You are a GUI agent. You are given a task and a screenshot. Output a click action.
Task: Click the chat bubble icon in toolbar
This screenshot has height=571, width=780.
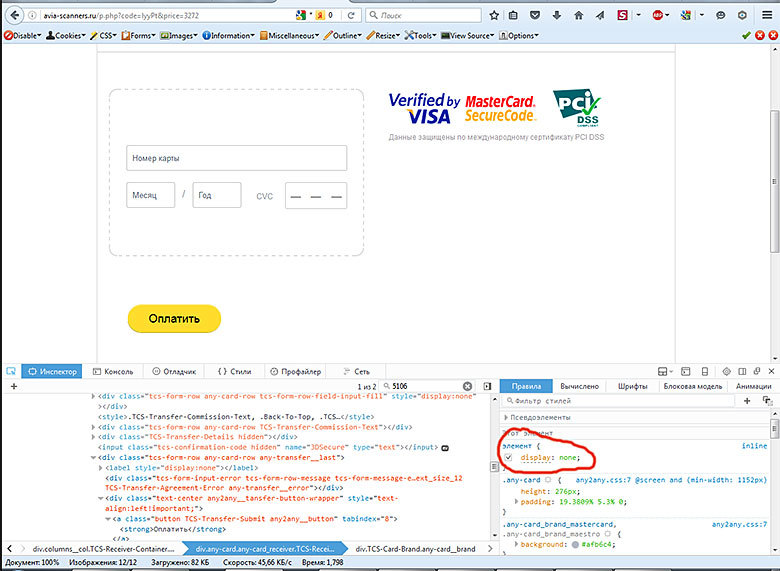tap(720, 15)
